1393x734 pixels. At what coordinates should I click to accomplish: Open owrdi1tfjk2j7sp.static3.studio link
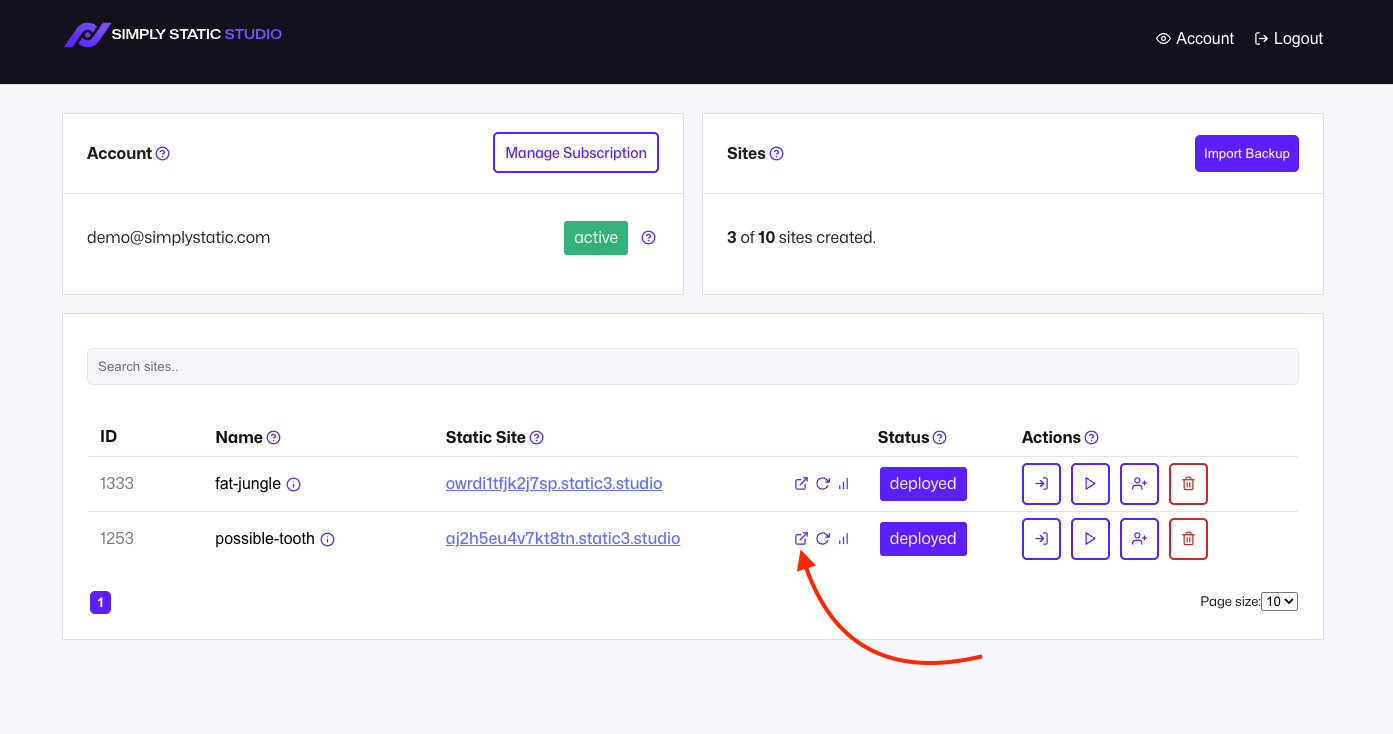(554, 484)
